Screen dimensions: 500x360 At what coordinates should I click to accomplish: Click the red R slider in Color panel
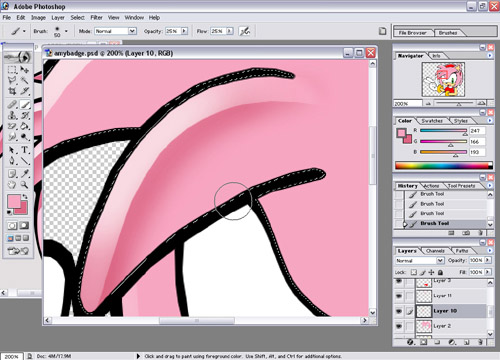[x=443, y=131]
